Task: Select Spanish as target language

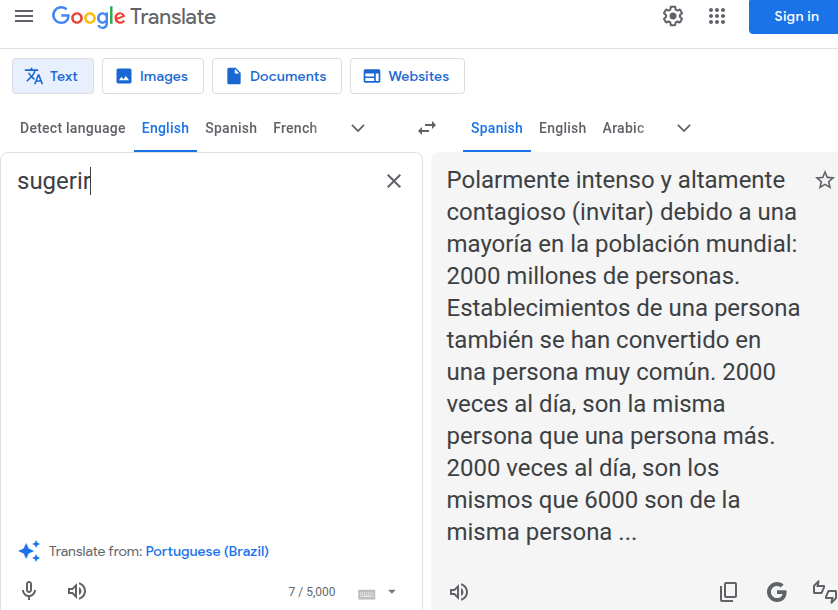Action: click(496, 128)
